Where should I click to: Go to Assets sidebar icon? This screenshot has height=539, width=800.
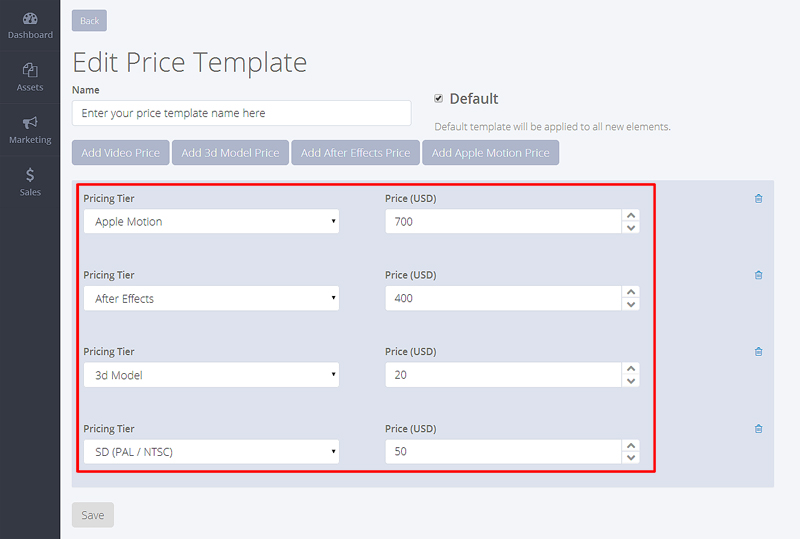tap(30, 70)
